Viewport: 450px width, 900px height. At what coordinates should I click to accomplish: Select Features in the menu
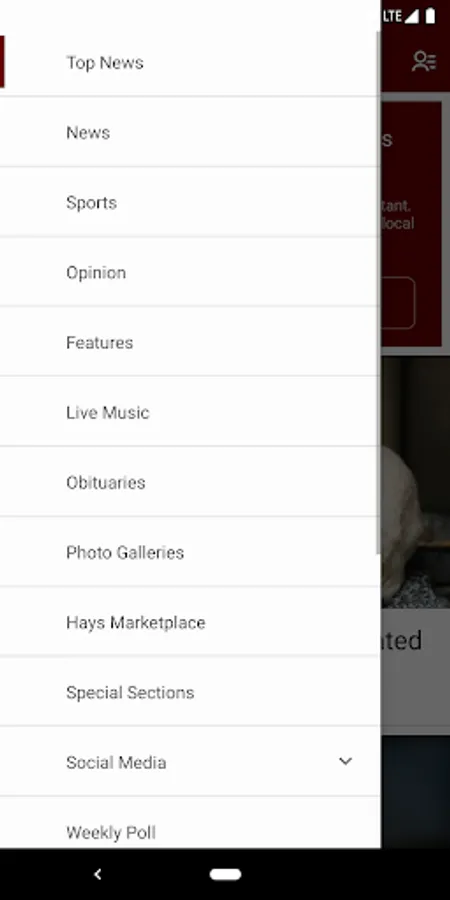pyautogui.click(x=189, y=343)
